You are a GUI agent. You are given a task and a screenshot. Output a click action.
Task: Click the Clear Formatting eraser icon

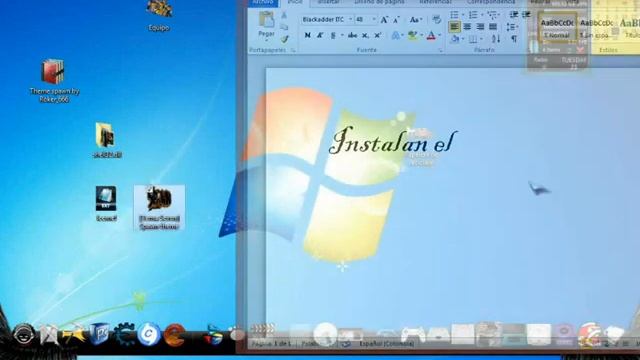click(x=436, y=19)
